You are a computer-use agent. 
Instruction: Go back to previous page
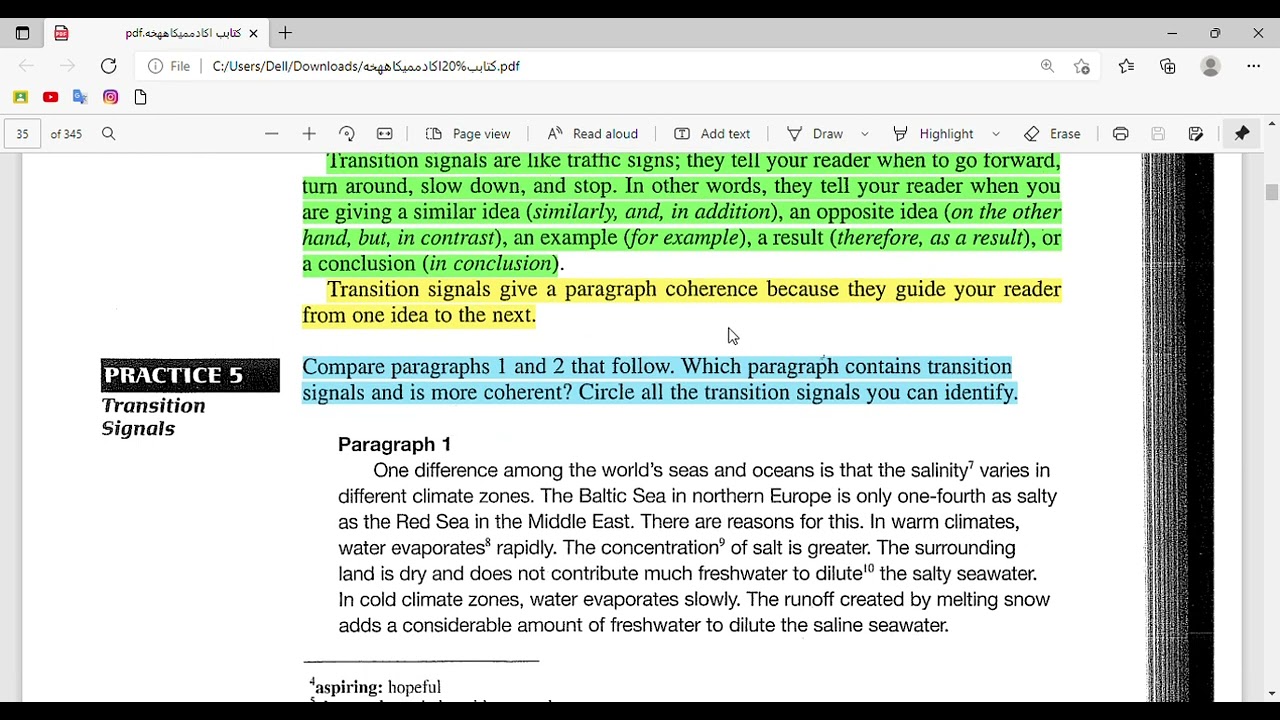click(26, 66)
